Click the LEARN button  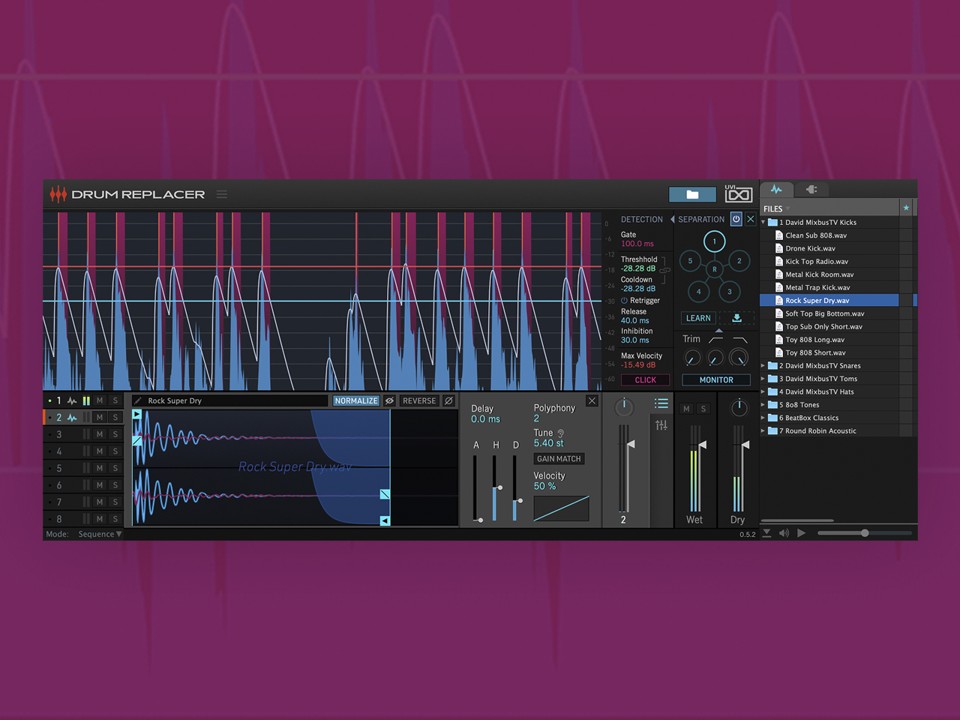[698, 318]
